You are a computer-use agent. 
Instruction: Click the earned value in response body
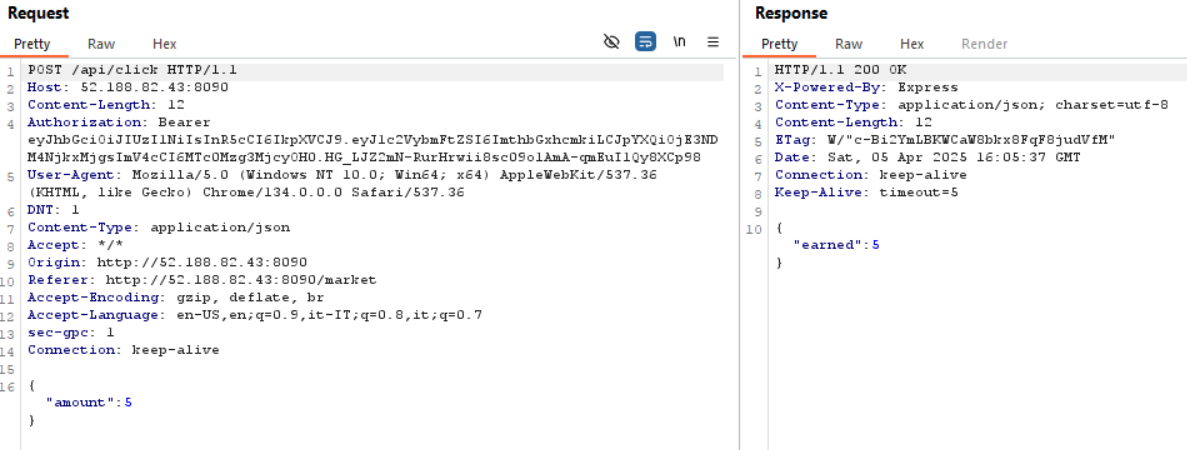(875, 245)
